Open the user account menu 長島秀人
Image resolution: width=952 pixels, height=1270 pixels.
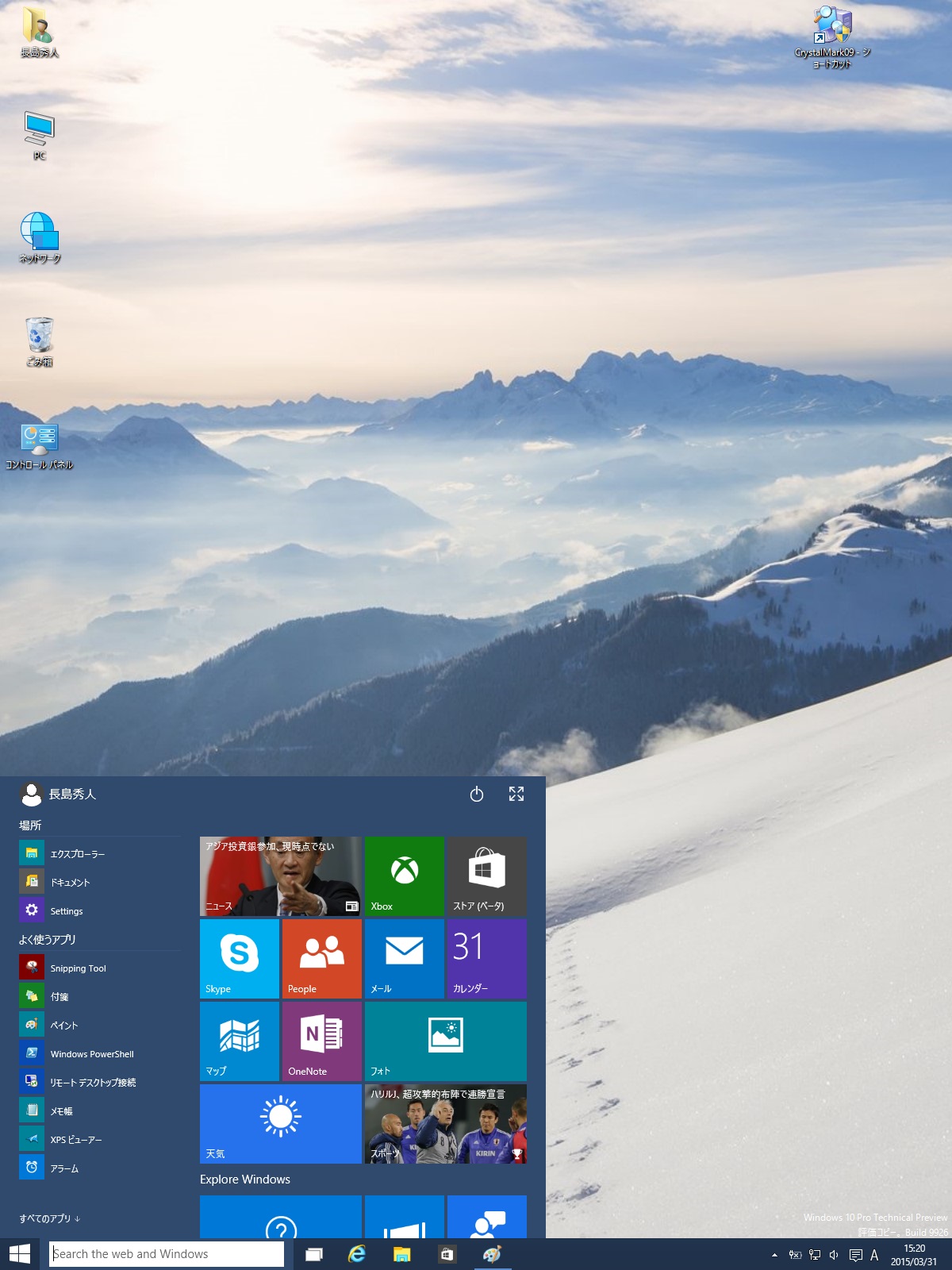click(x=58, y=794)
